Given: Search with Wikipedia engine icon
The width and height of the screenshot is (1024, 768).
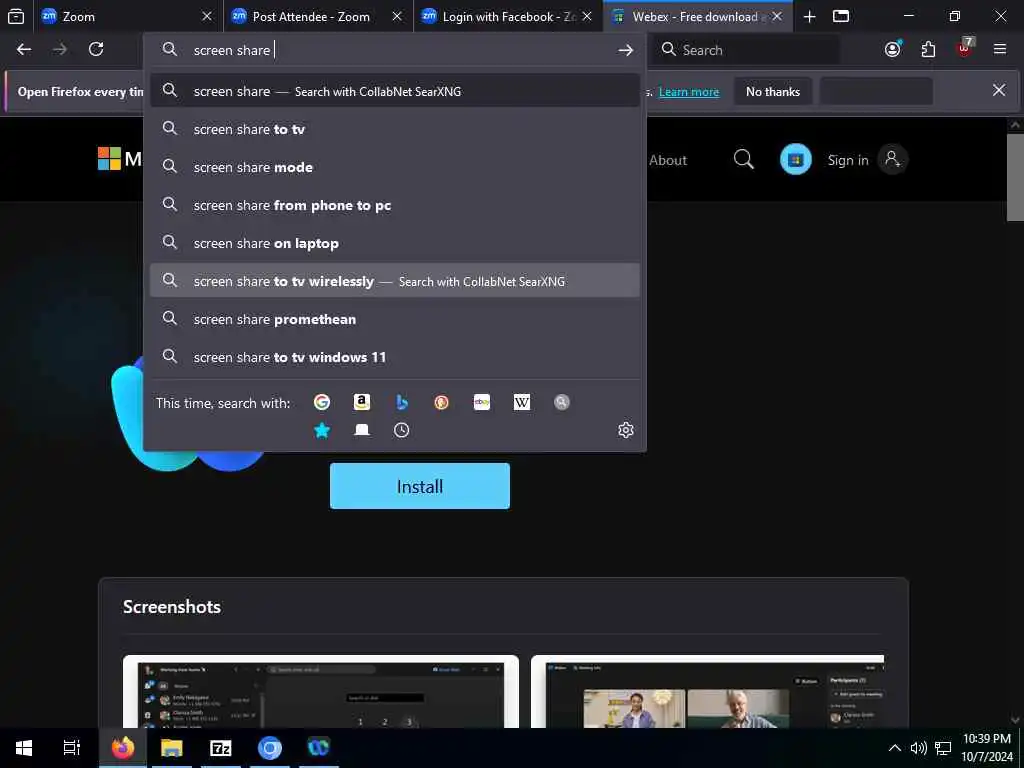Looking at the screenshot, I should click(522, 402).
